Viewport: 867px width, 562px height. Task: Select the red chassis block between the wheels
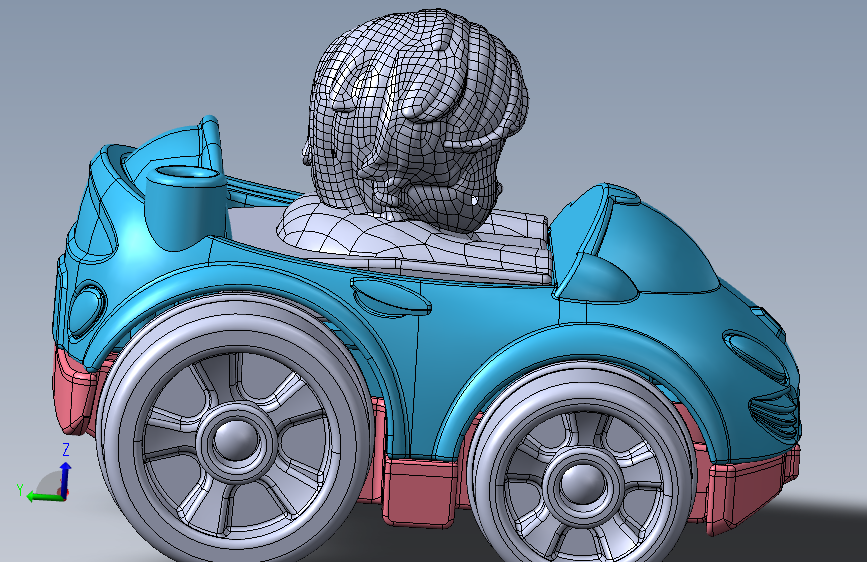pos(420,492)
